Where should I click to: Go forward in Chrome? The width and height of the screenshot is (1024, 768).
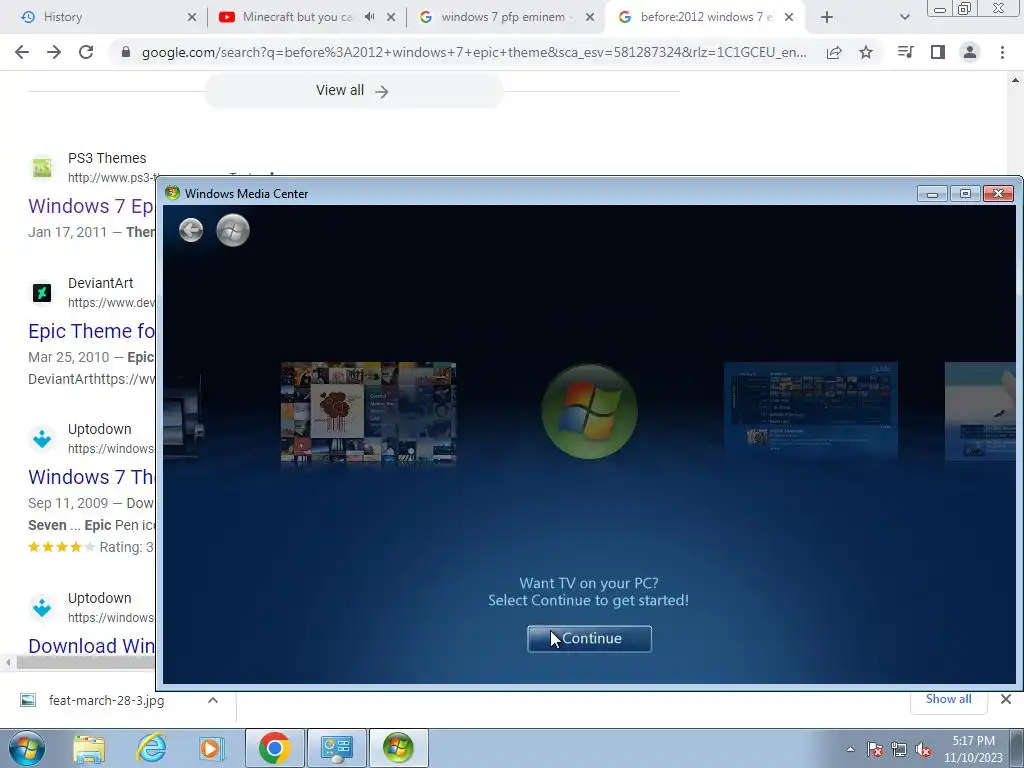54,52
